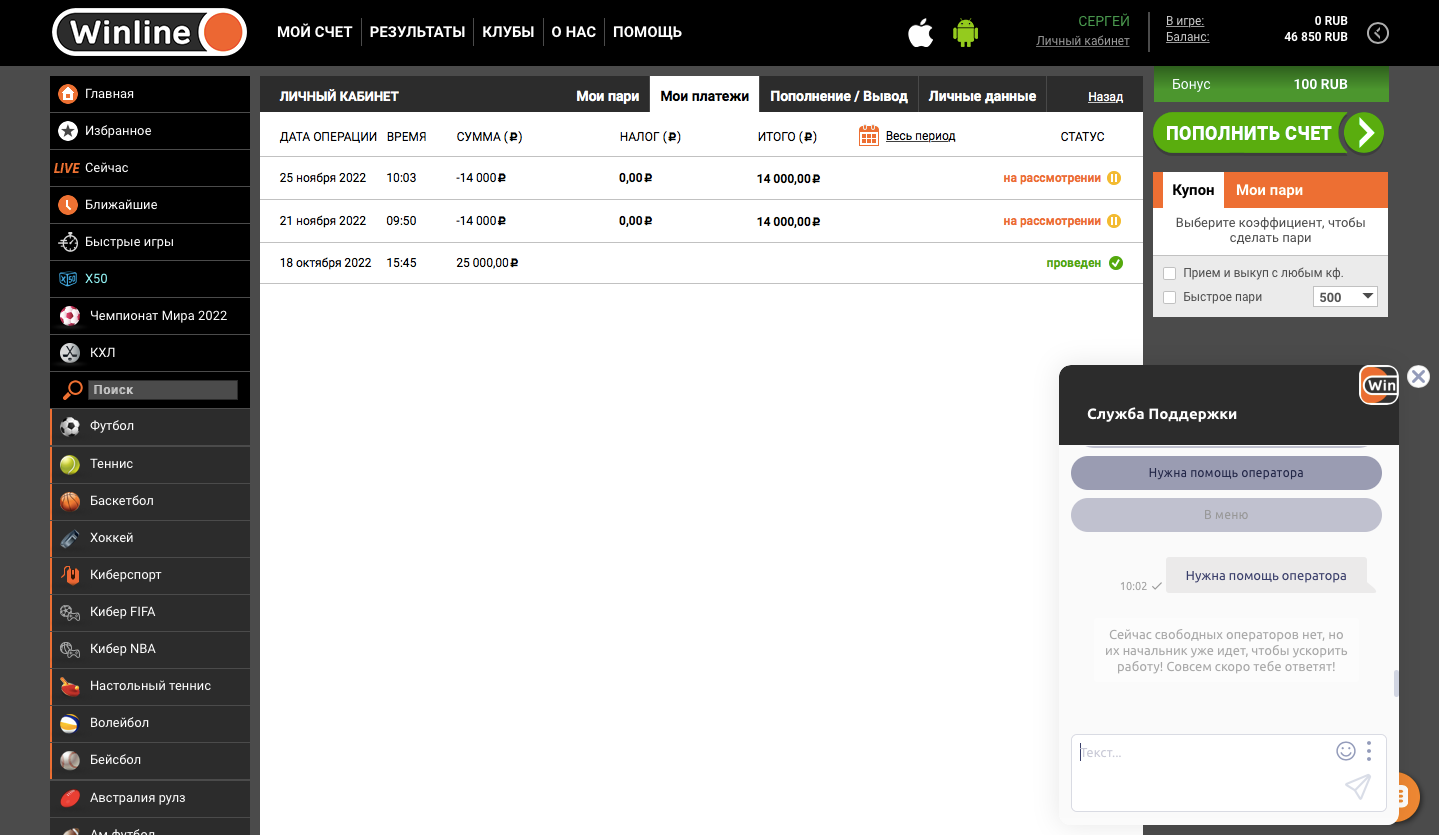Switch to 'Пополнение / Вывод' tab
The width and height of the screenshot is (1439, 835).
tap(838, 96)
